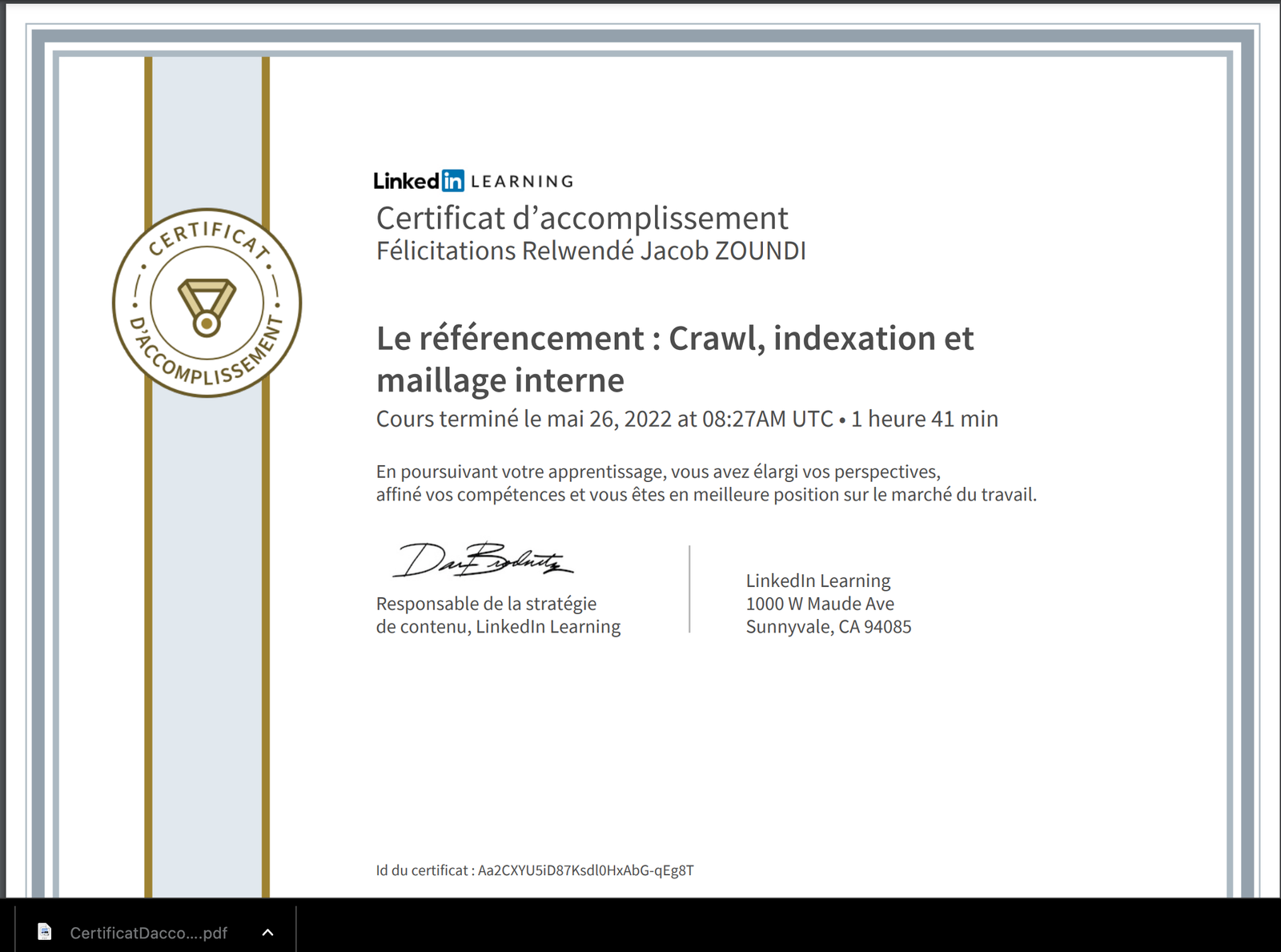Select the 'Certificat d’accomplissement' heading
The width and height of the screenshot is (1281, 952).
[x=582, y=219]
